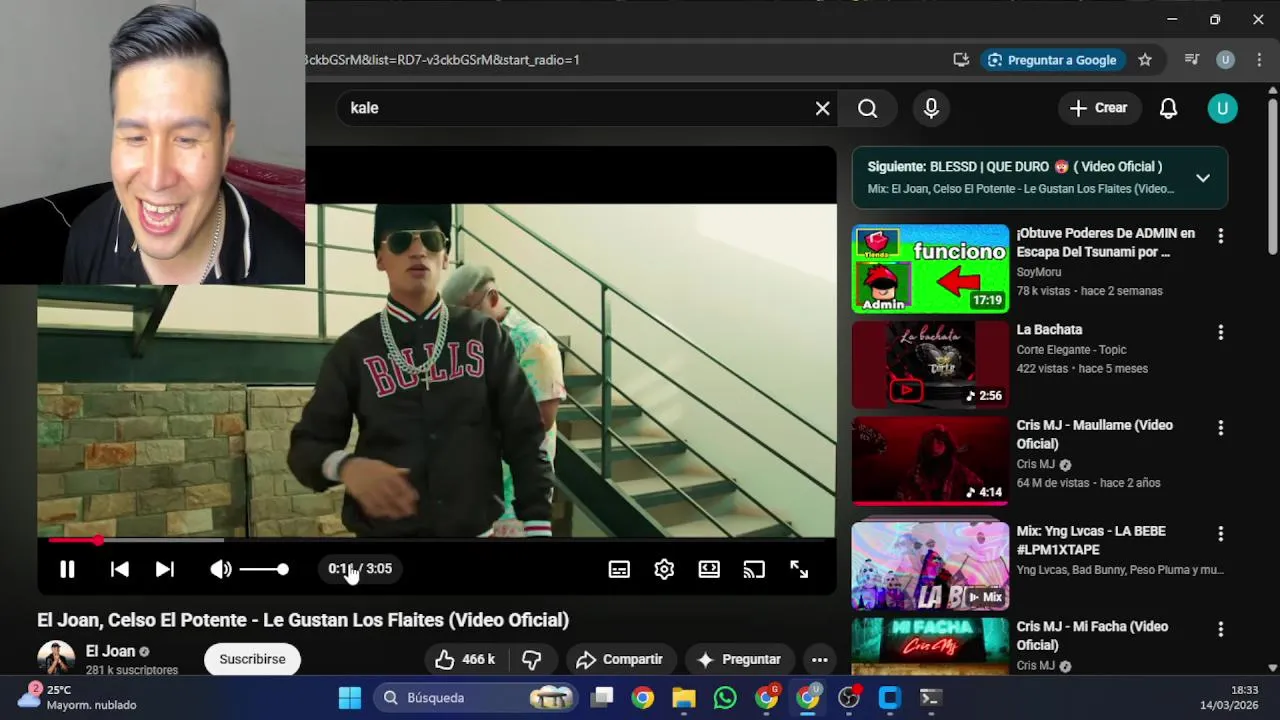Open the notifications bell
Screen dimensions: 1280x720
click(x=1168, y=108)
